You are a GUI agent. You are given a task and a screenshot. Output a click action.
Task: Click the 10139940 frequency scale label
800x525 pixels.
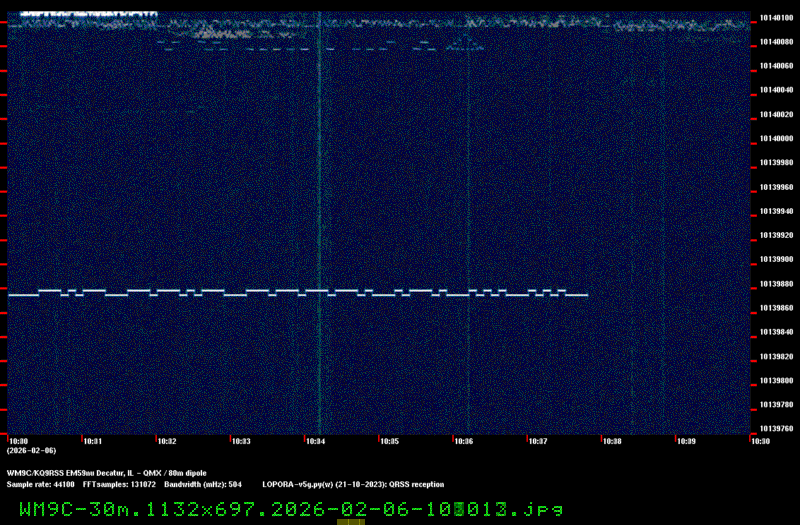(776, 211)
